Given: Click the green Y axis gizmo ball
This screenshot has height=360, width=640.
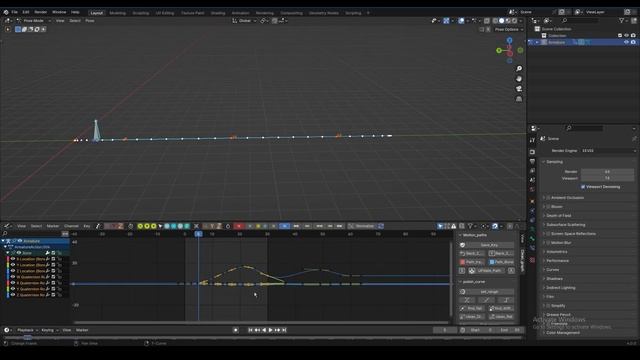Looking at the screenshot, I should [x=499, y=51].
